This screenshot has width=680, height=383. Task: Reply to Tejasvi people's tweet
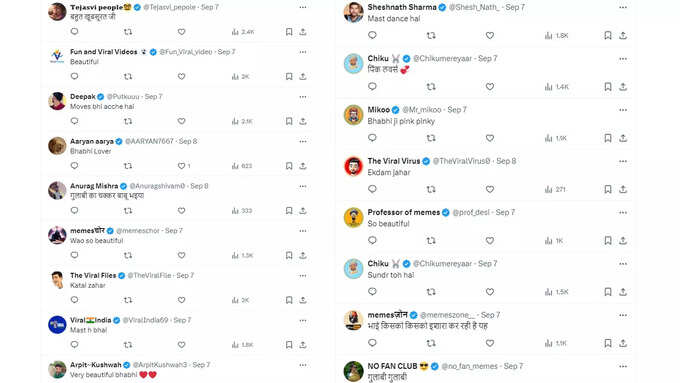coord(75,32)
